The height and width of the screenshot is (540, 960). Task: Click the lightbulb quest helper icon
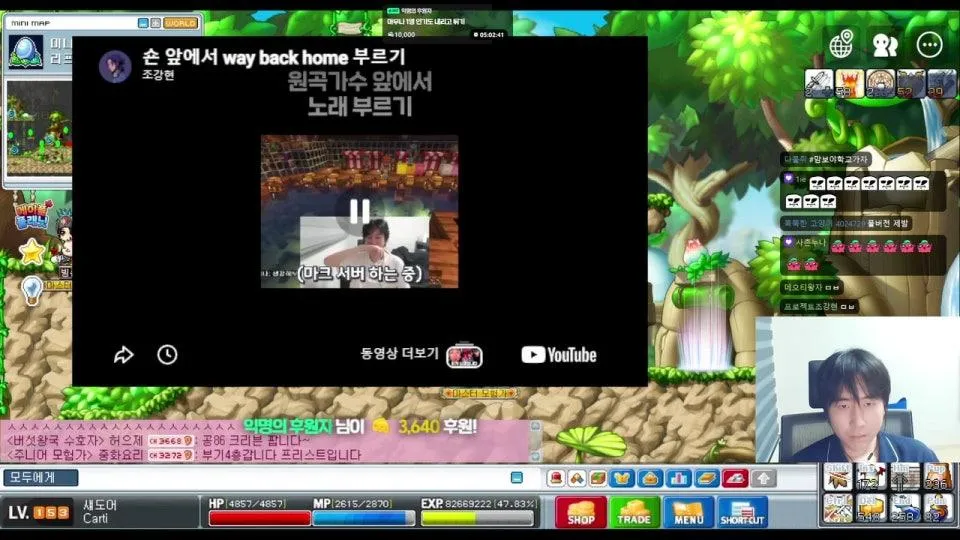32,290
